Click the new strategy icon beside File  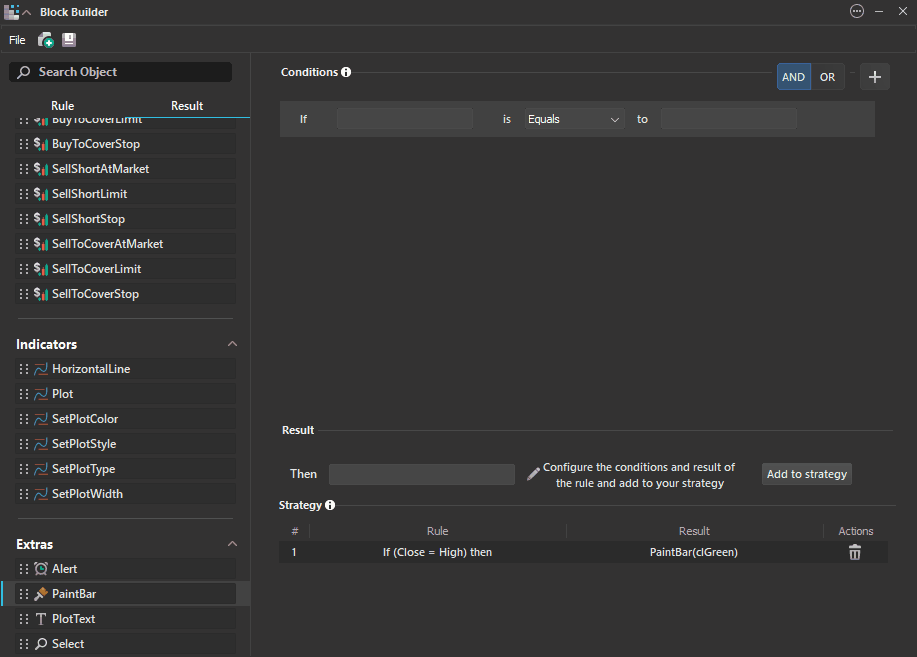coord(46,40)
